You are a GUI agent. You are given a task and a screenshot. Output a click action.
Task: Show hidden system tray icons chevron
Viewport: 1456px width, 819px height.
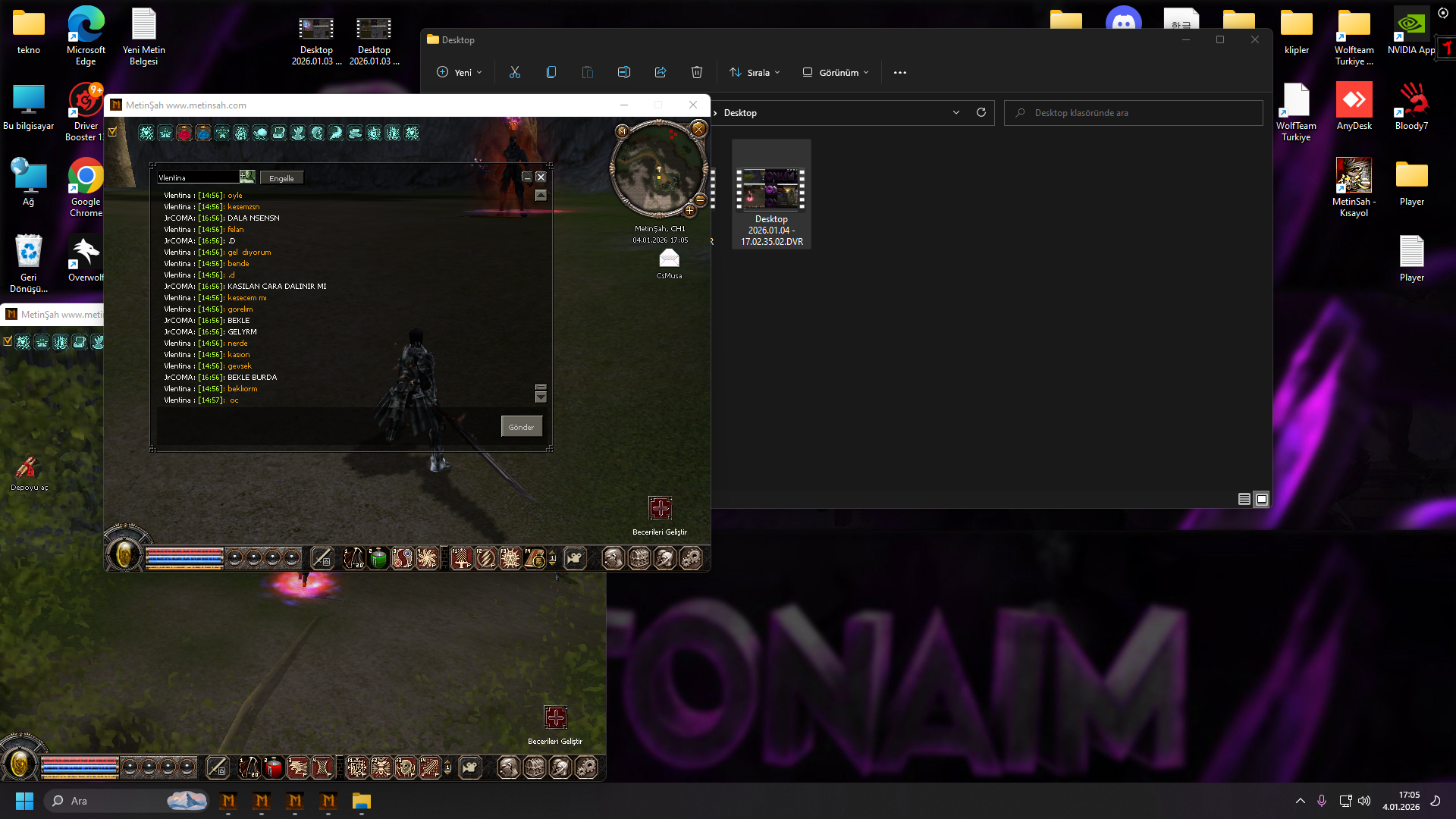(1301, 801)
